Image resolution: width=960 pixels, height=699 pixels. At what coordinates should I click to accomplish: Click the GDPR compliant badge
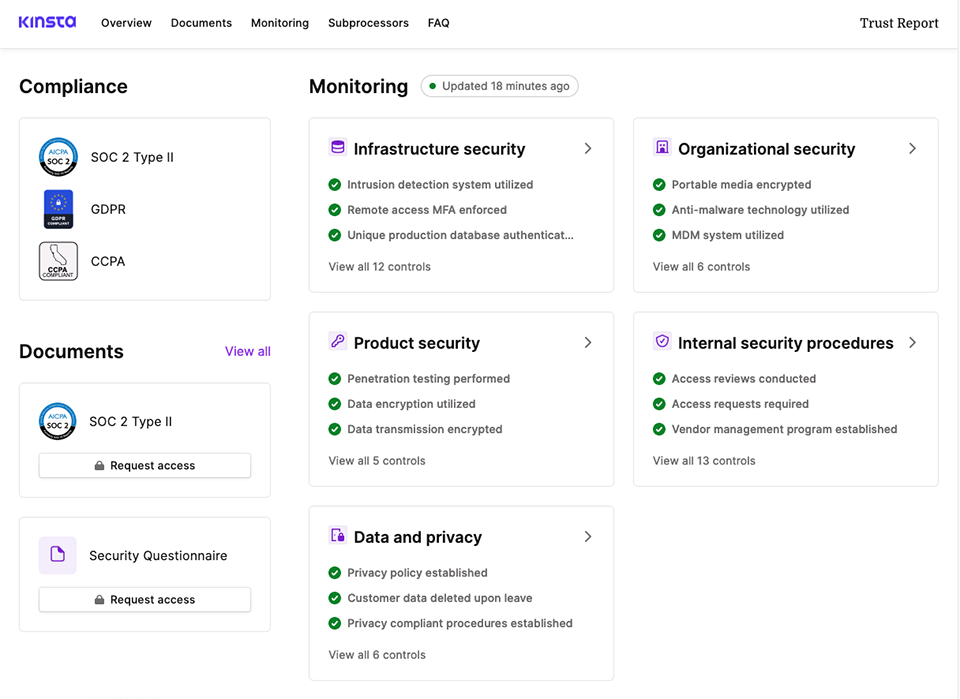58,209
